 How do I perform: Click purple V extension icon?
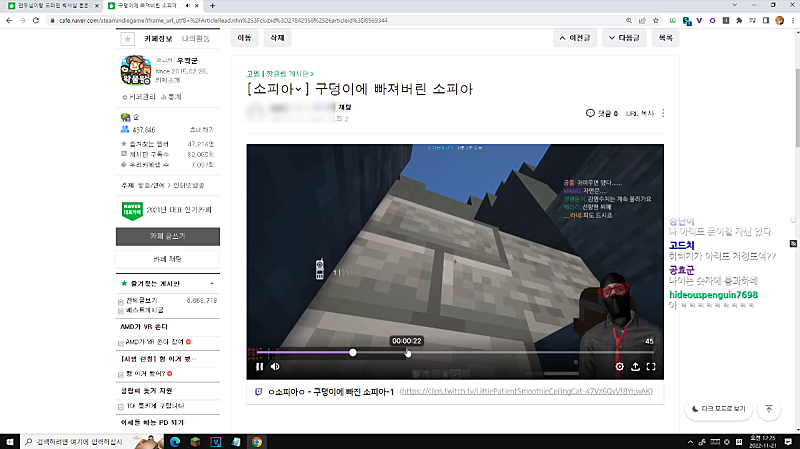point(699,20)
